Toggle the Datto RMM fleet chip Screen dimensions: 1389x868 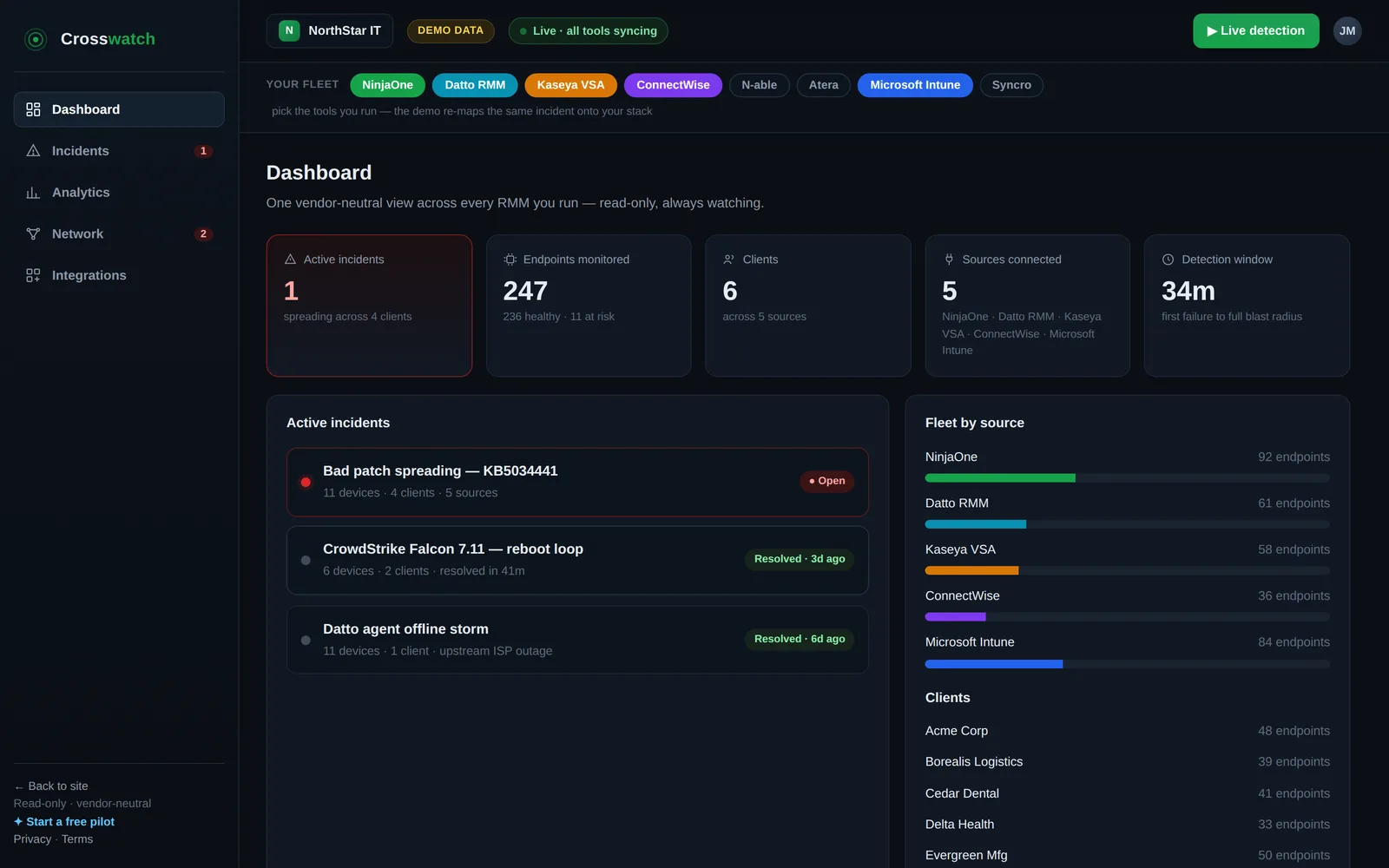(x=475, y=85)
